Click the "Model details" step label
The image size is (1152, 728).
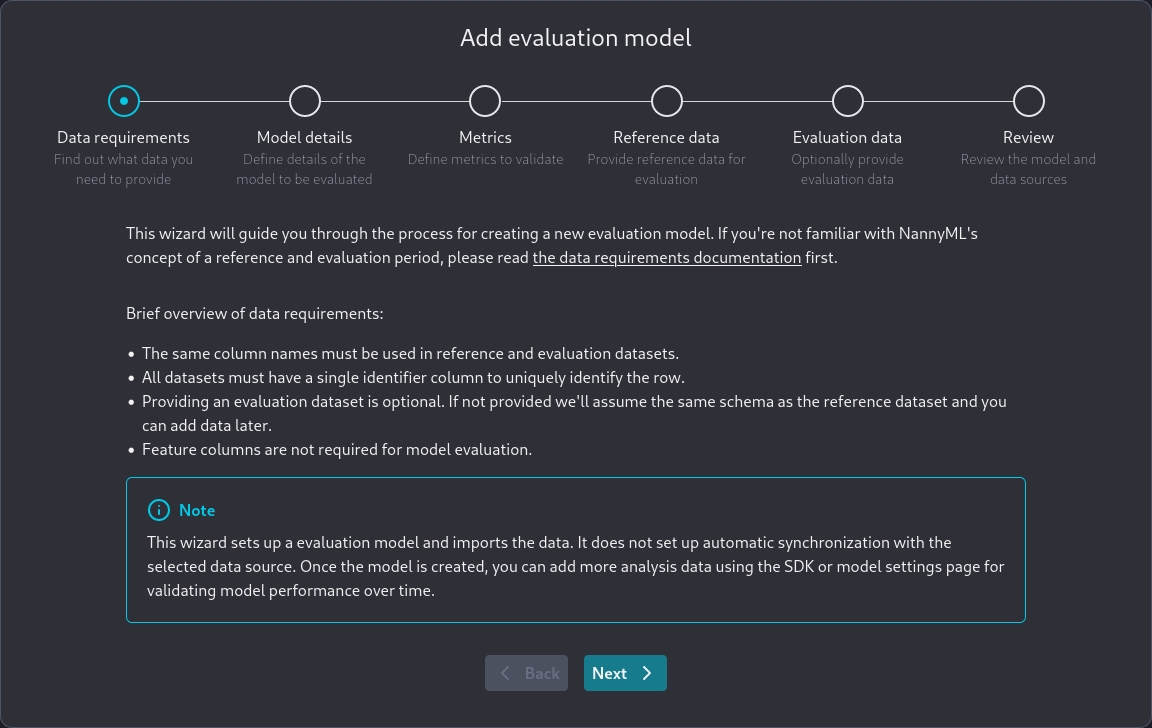(304, 137)
